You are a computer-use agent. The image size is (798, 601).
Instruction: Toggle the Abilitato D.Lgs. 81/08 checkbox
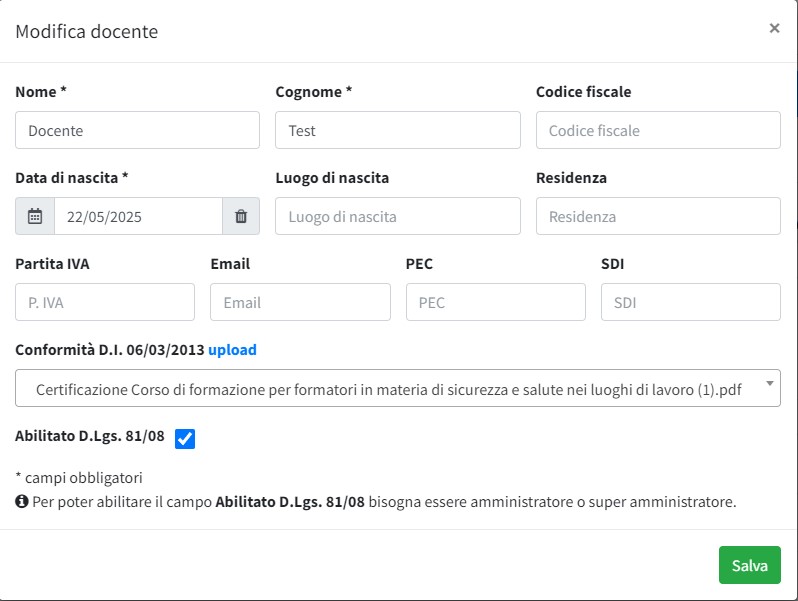click(x=185, y=438)
